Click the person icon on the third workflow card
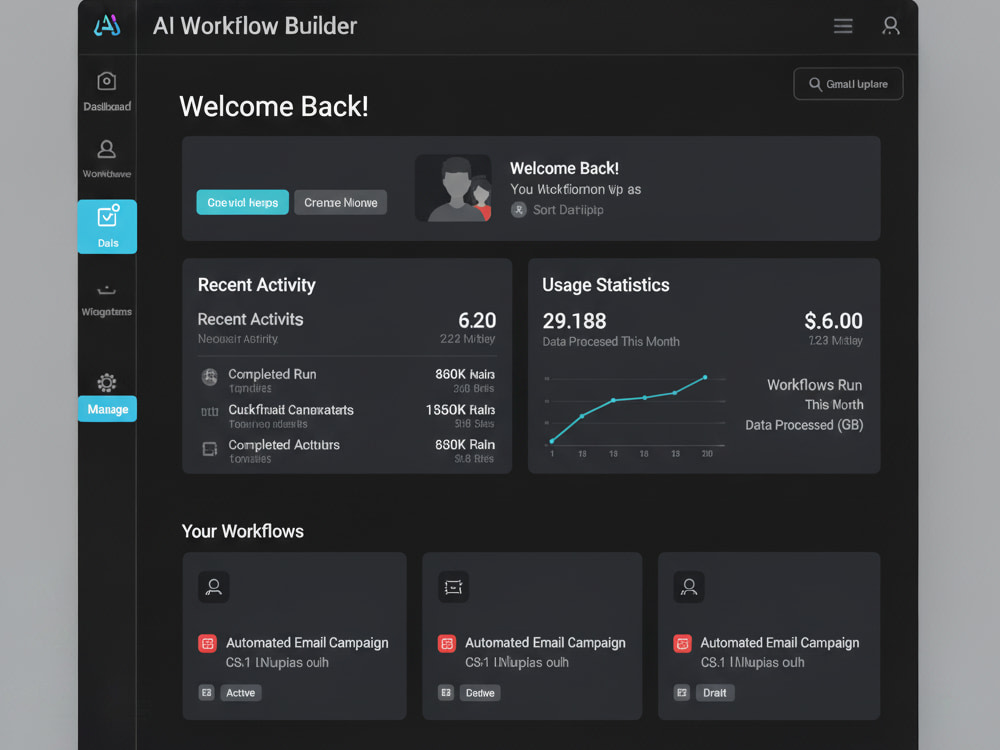The width and height of the screenshot is (1000, 750). 689,587
